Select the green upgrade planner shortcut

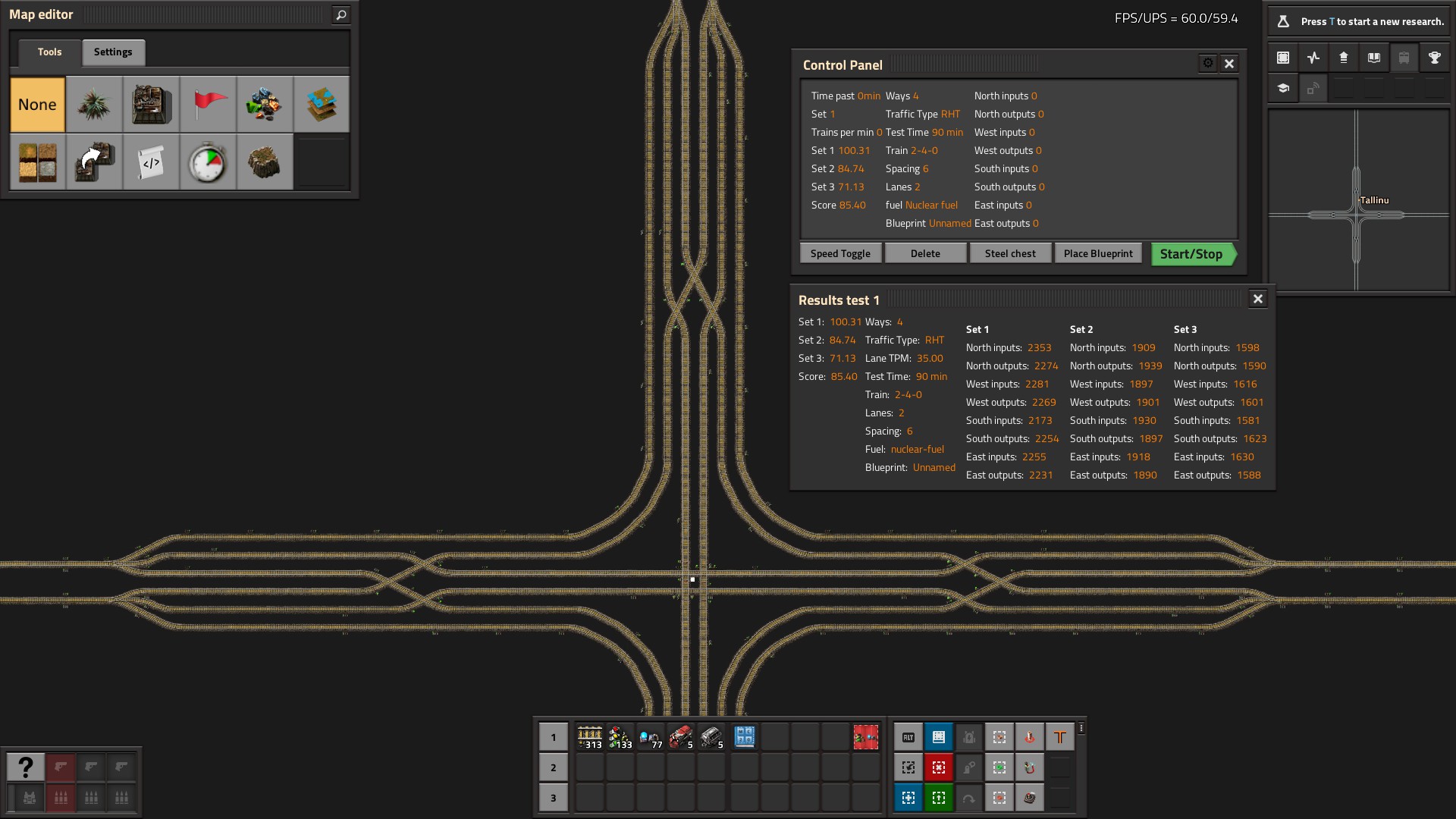(x=939, y=798)
